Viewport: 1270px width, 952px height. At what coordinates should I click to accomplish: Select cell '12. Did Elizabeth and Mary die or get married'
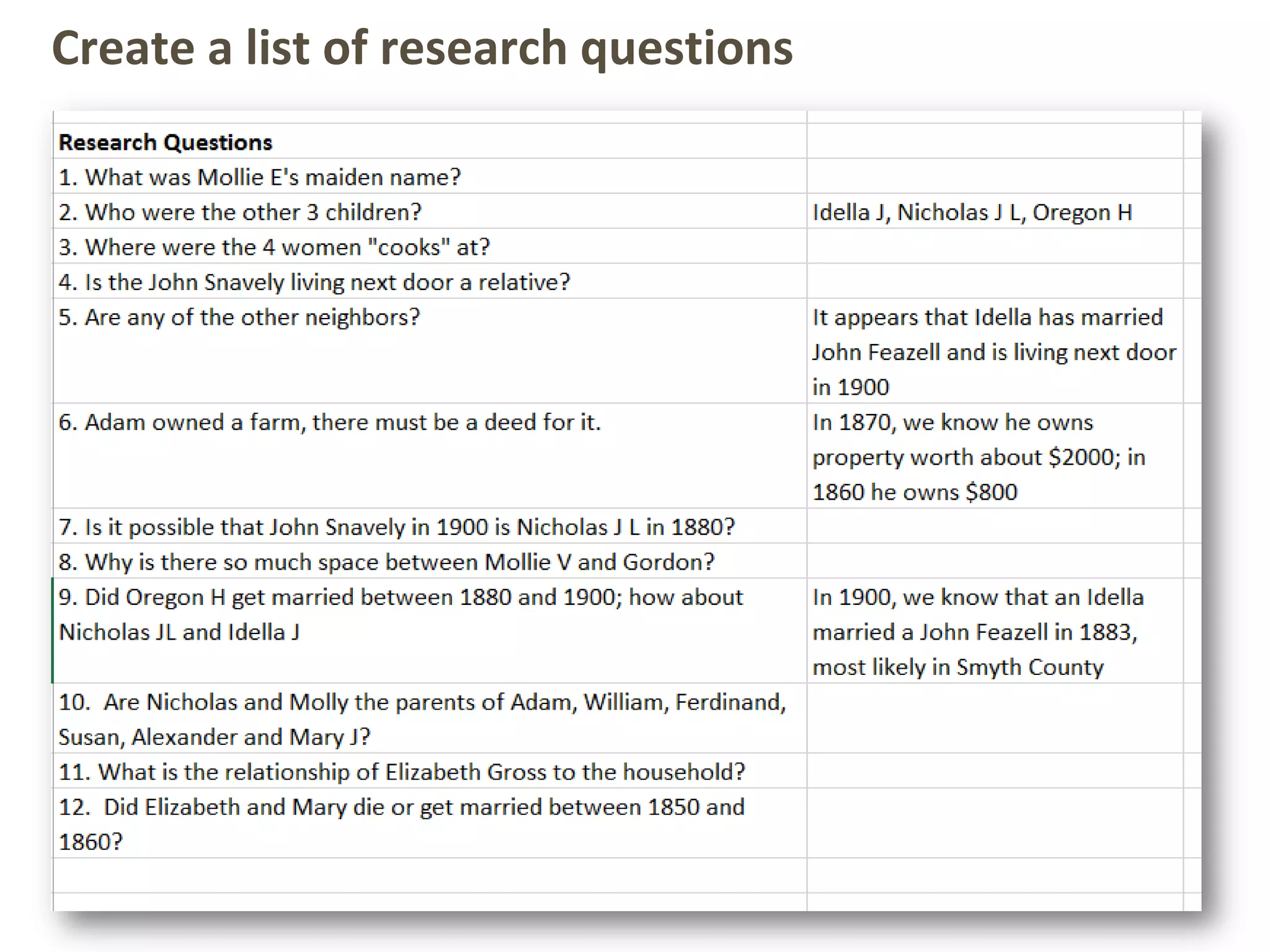430,823
